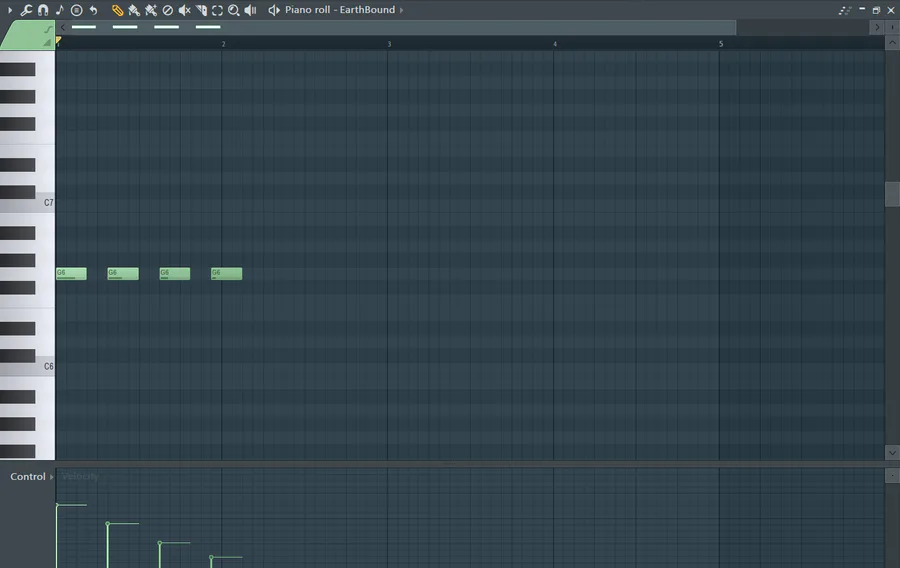The image size is (900, 568).
Task: Toggle the slide triangle icon
Action: click(x=47, y=42)
